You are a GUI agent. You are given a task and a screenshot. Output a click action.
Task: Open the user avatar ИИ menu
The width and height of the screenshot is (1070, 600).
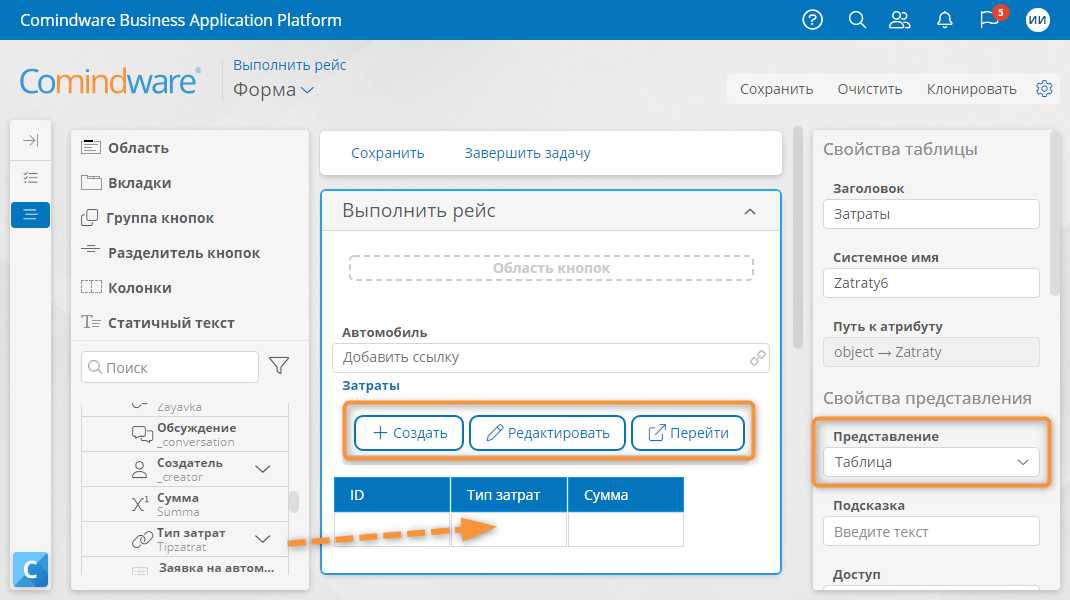pos(1037,20)
